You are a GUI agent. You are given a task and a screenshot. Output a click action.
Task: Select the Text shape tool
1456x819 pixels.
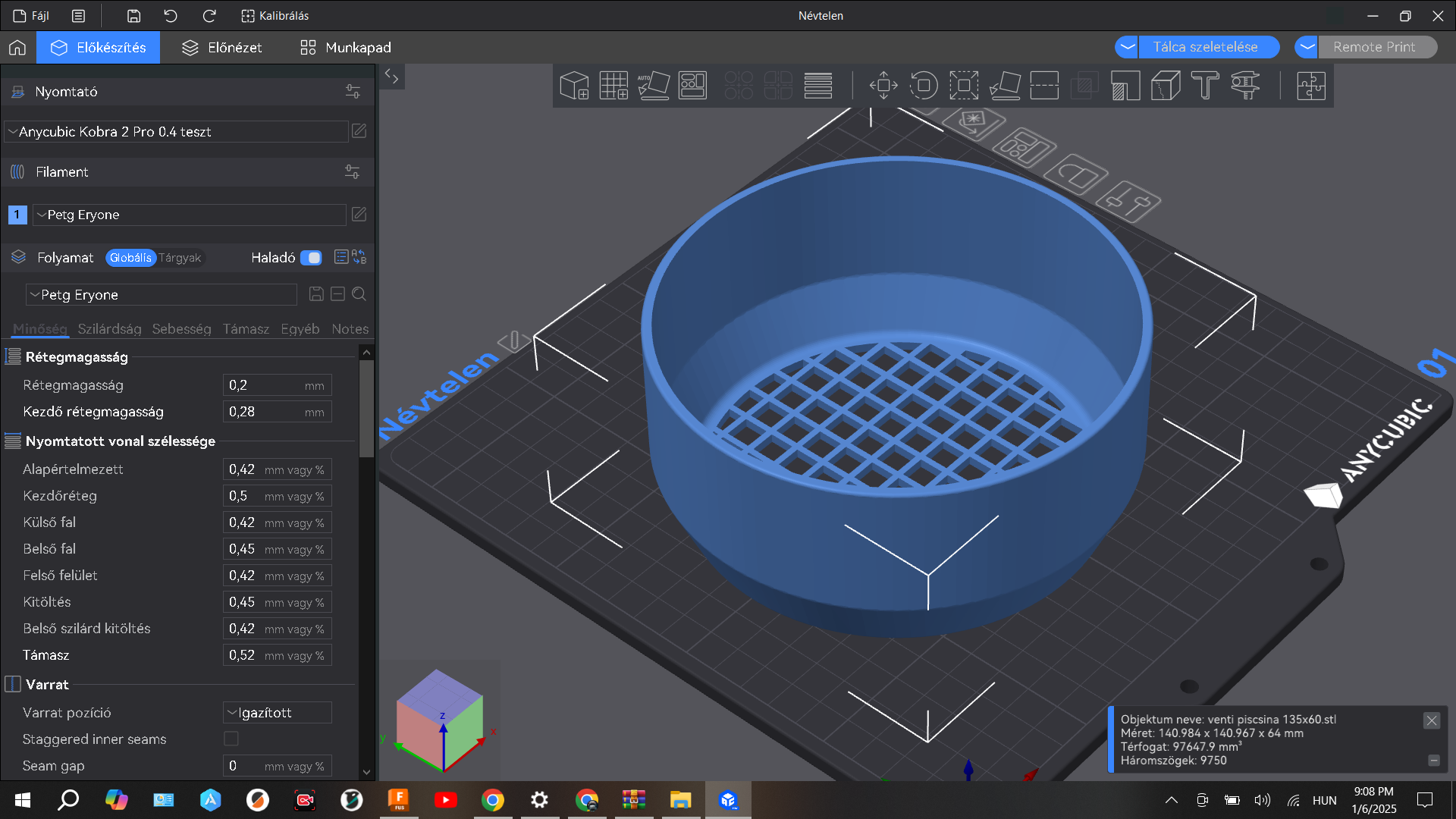point(1205,86)
